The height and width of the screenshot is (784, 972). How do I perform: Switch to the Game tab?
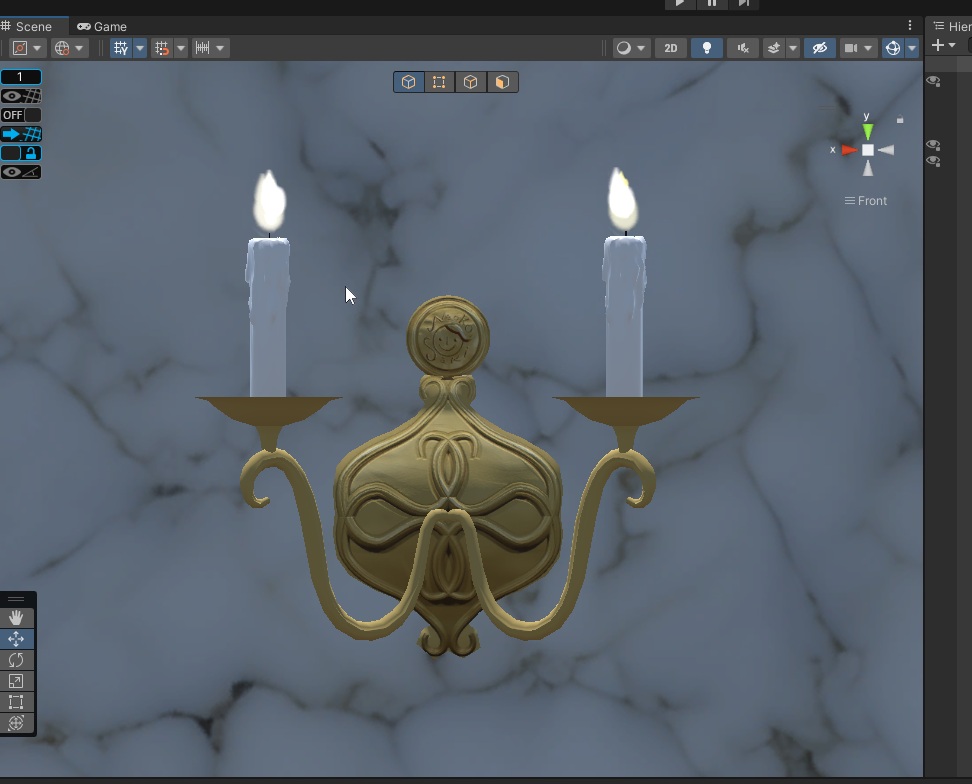pyautogui.click(x=102, y=26)
